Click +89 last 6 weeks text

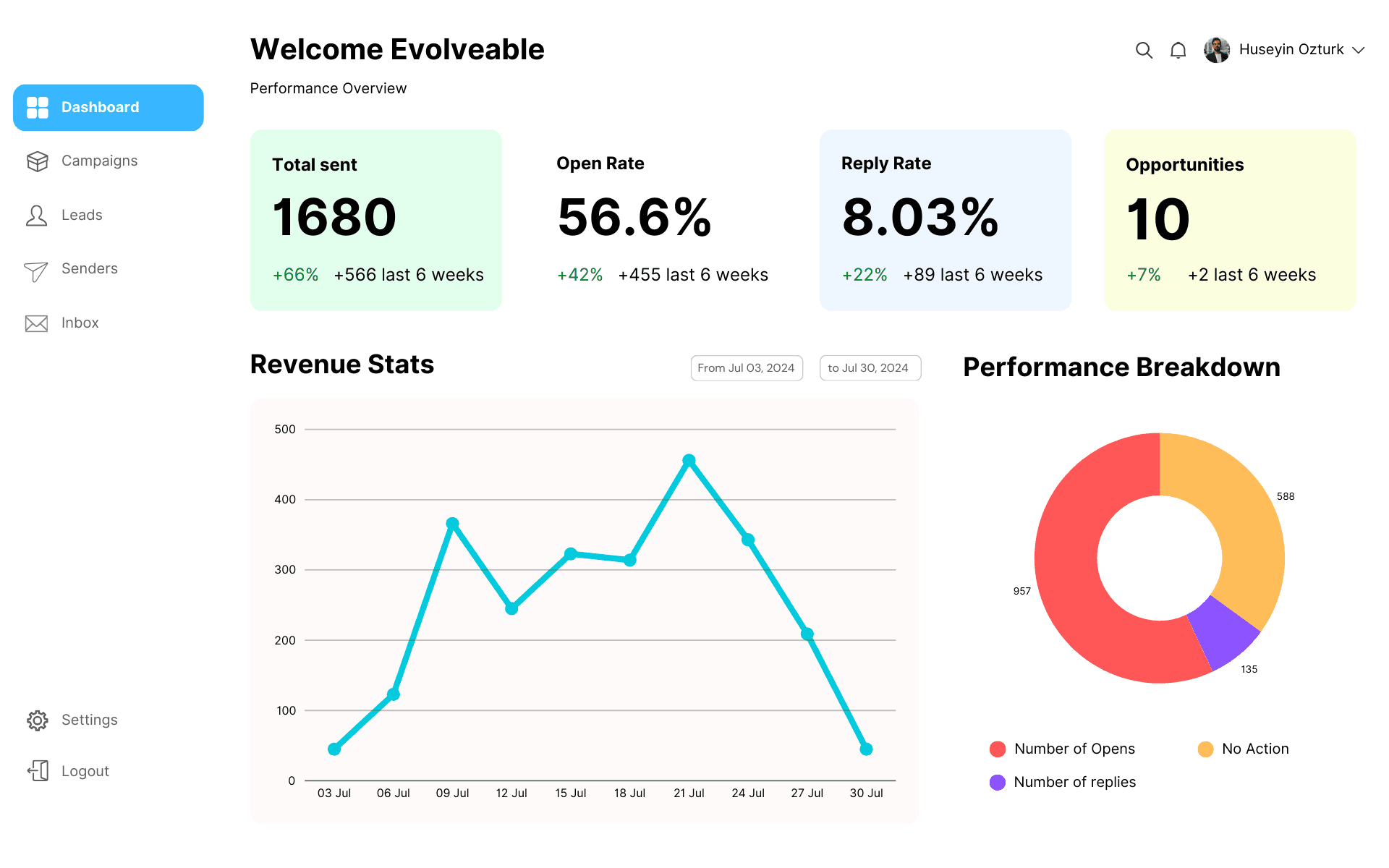(973, 275)
